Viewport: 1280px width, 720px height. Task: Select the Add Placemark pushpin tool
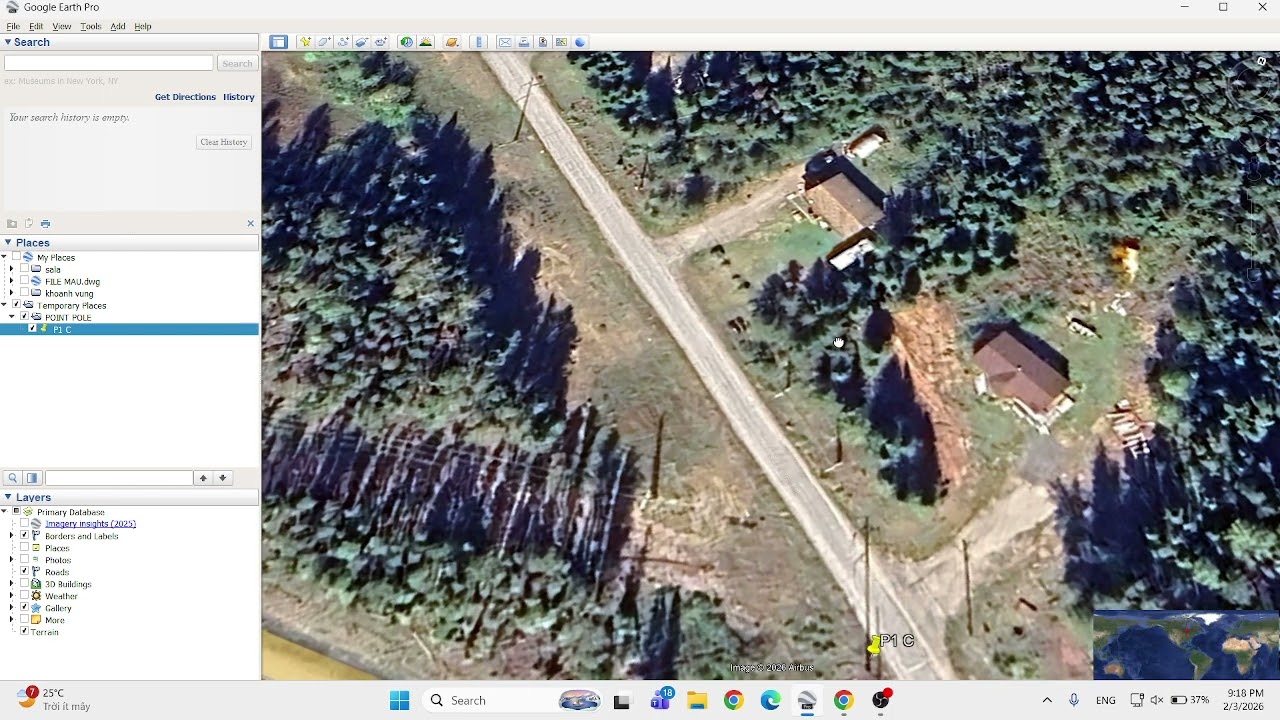point(305,42)
